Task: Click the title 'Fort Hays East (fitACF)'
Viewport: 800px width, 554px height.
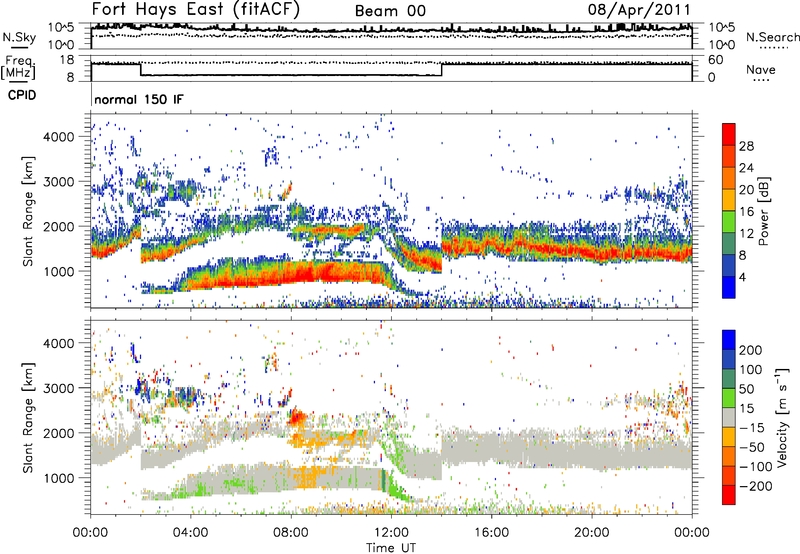Action: pyautogui.click(x=196, y=10)
